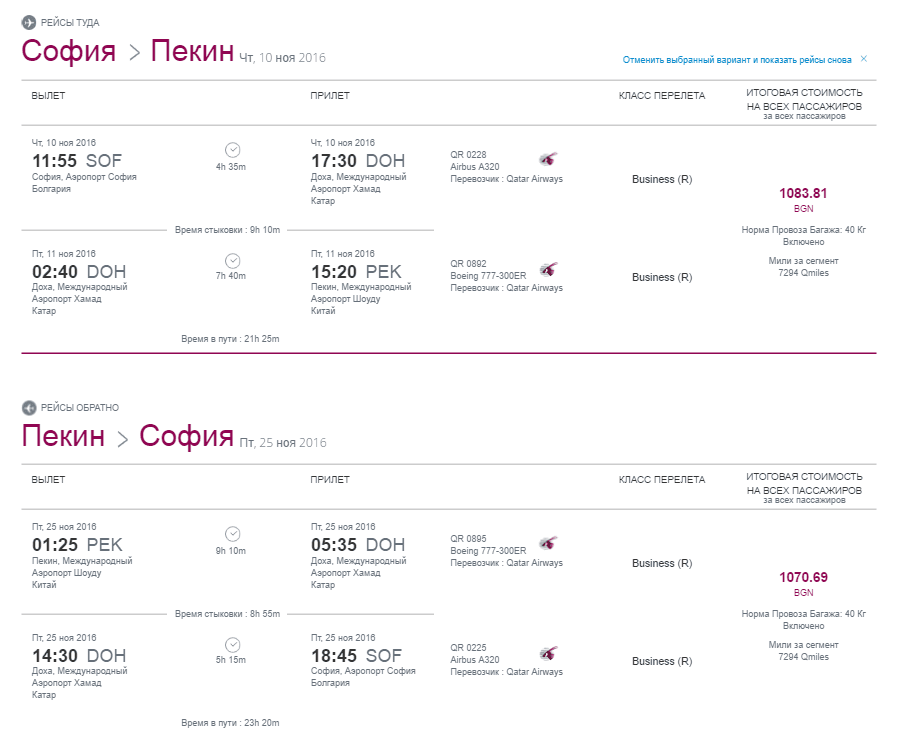Image resolution: width=897 pixels, height=733 pixels.
Task: Click Qatar Airways logo next to QR 0892
Action: click(x=548, y=268)
